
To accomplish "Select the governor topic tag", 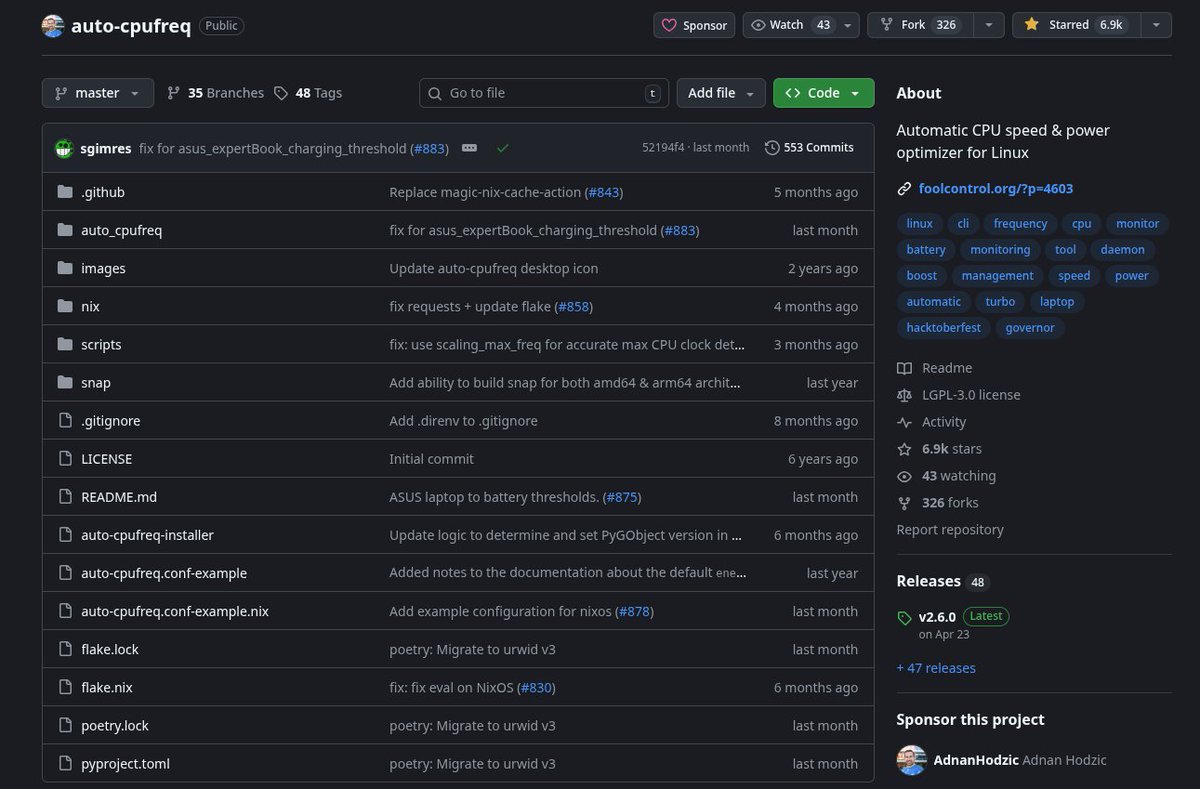I will pyautogui.click(x=1030, y=328).
